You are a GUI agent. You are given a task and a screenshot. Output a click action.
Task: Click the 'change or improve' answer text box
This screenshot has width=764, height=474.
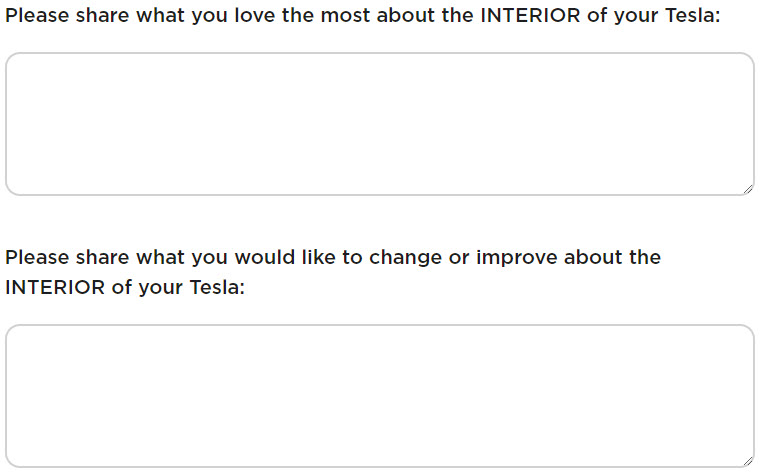pos(380,395)
